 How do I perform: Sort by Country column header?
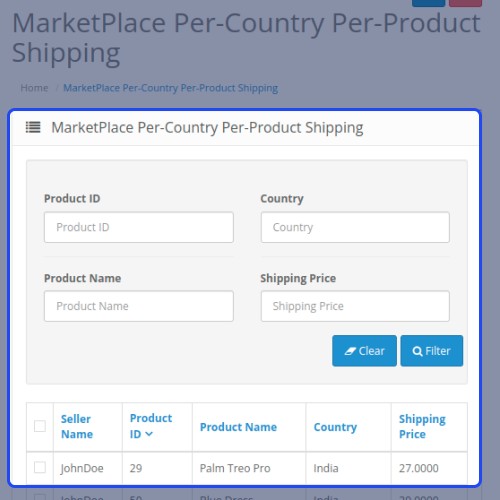click(335, 427)
